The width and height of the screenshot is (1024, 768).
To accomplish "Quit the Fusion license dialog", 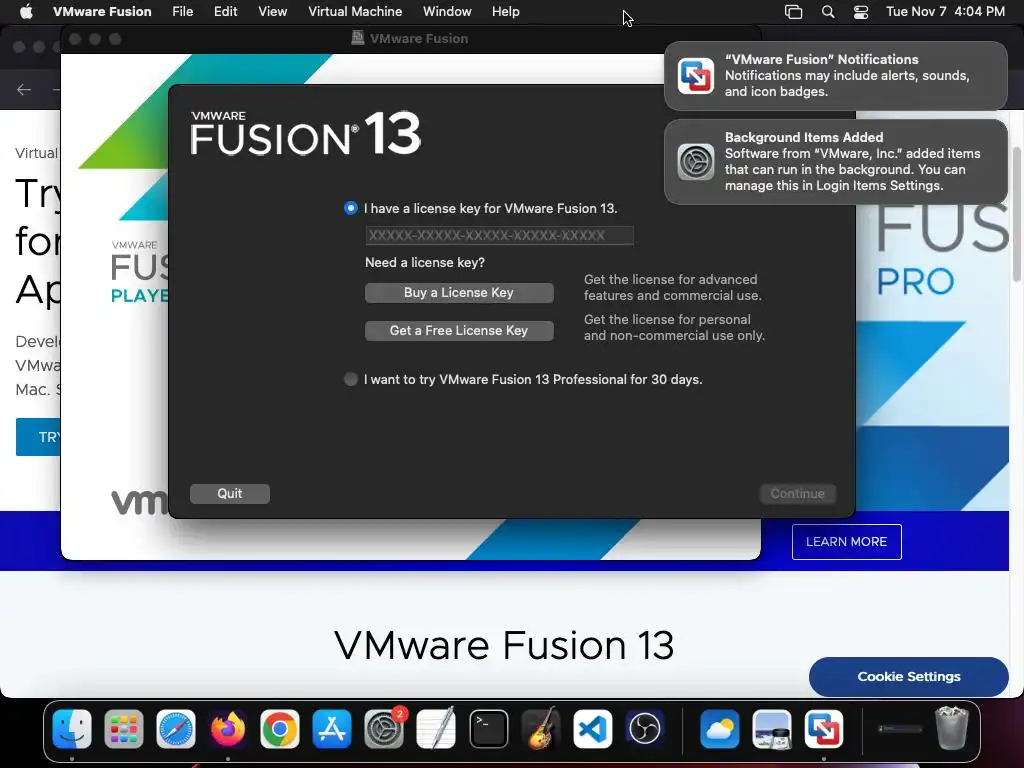I will tap(230, 494).
